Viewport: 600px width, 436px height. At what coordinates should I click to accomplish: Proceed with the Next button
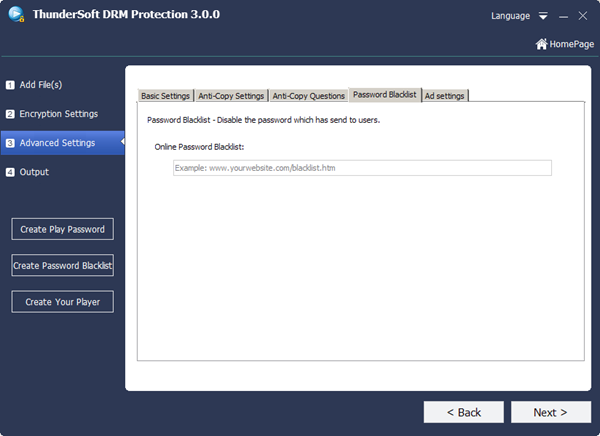(550, 412)
